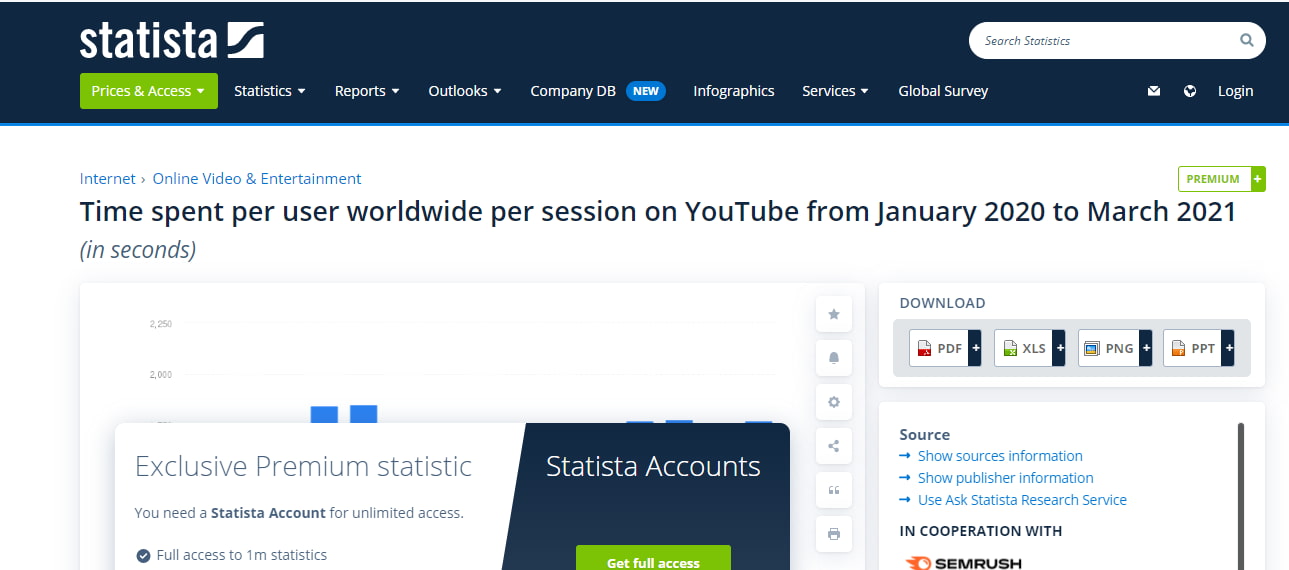This screenshot has height=570, width=1289.
Task: Expand the Reports menu
Action: (367, 91)
